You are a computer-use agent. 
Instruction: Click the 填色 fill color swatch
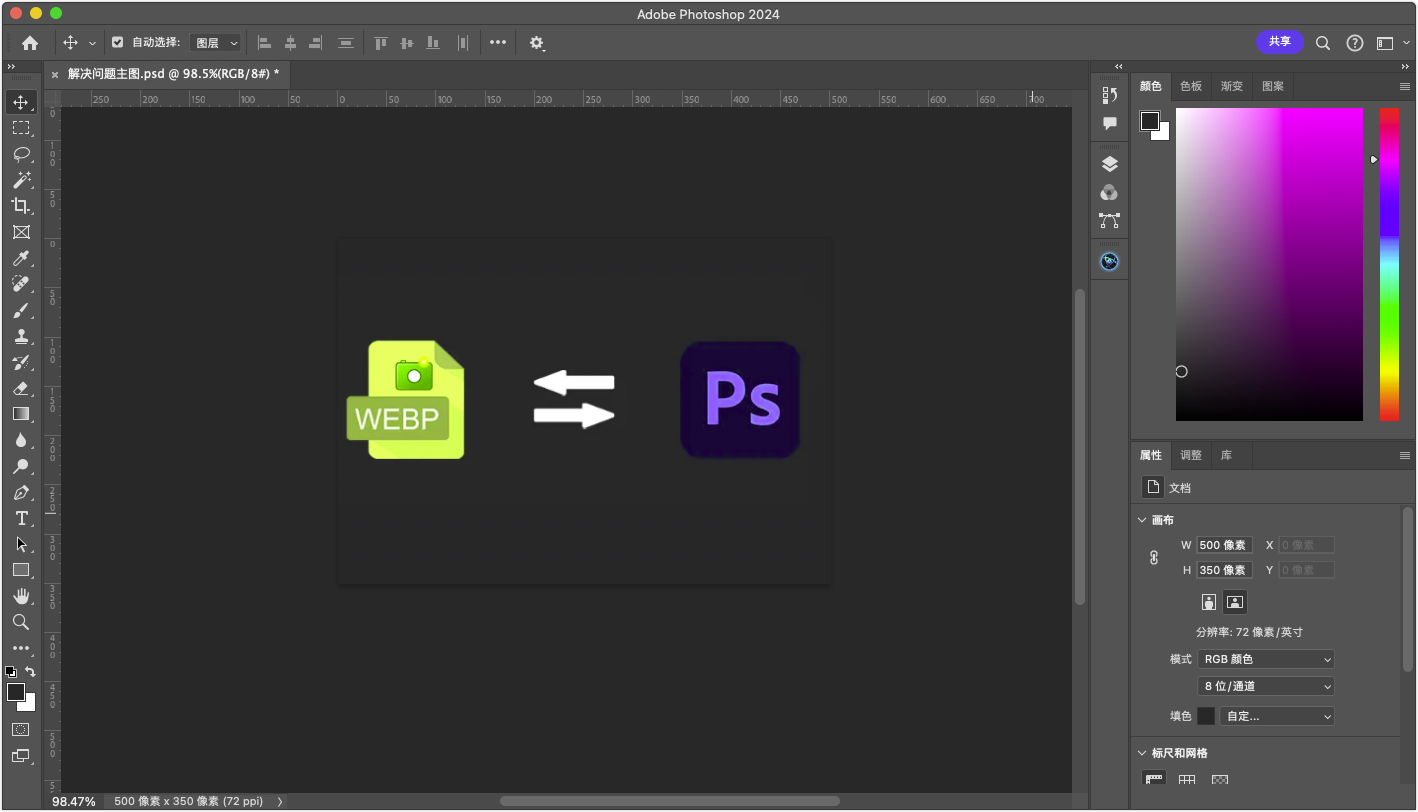[x=1206, y=716]
